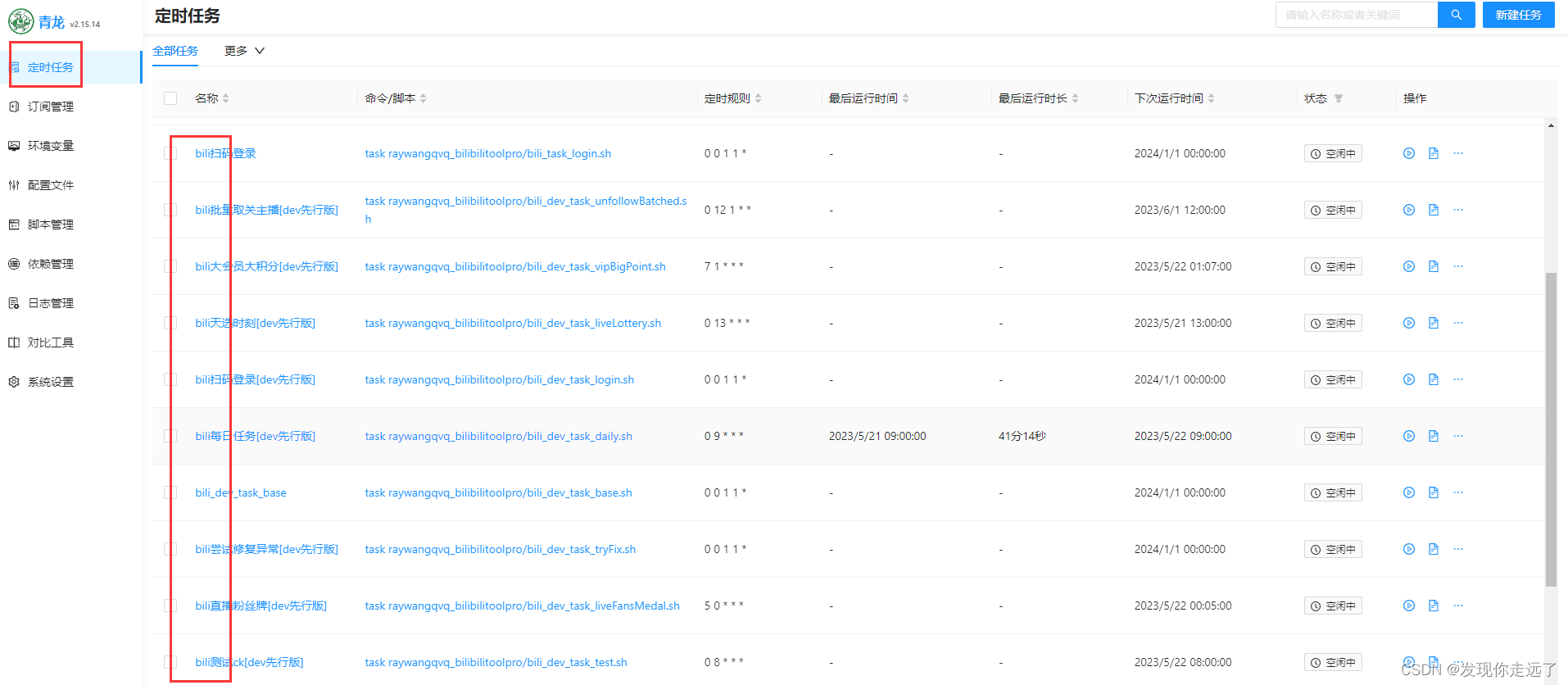Sort by 最后运行时间 column arrows
Screen dimensions: 1568x685
point(905,98)
